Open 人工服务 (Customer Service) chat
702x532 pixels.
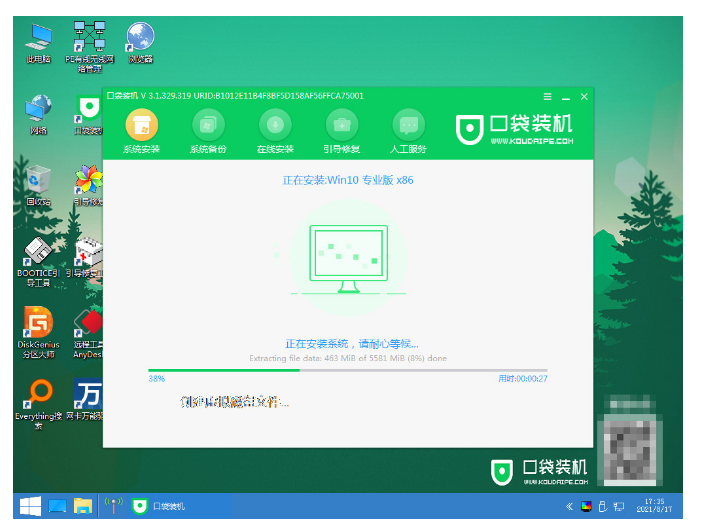pos(407,126)
